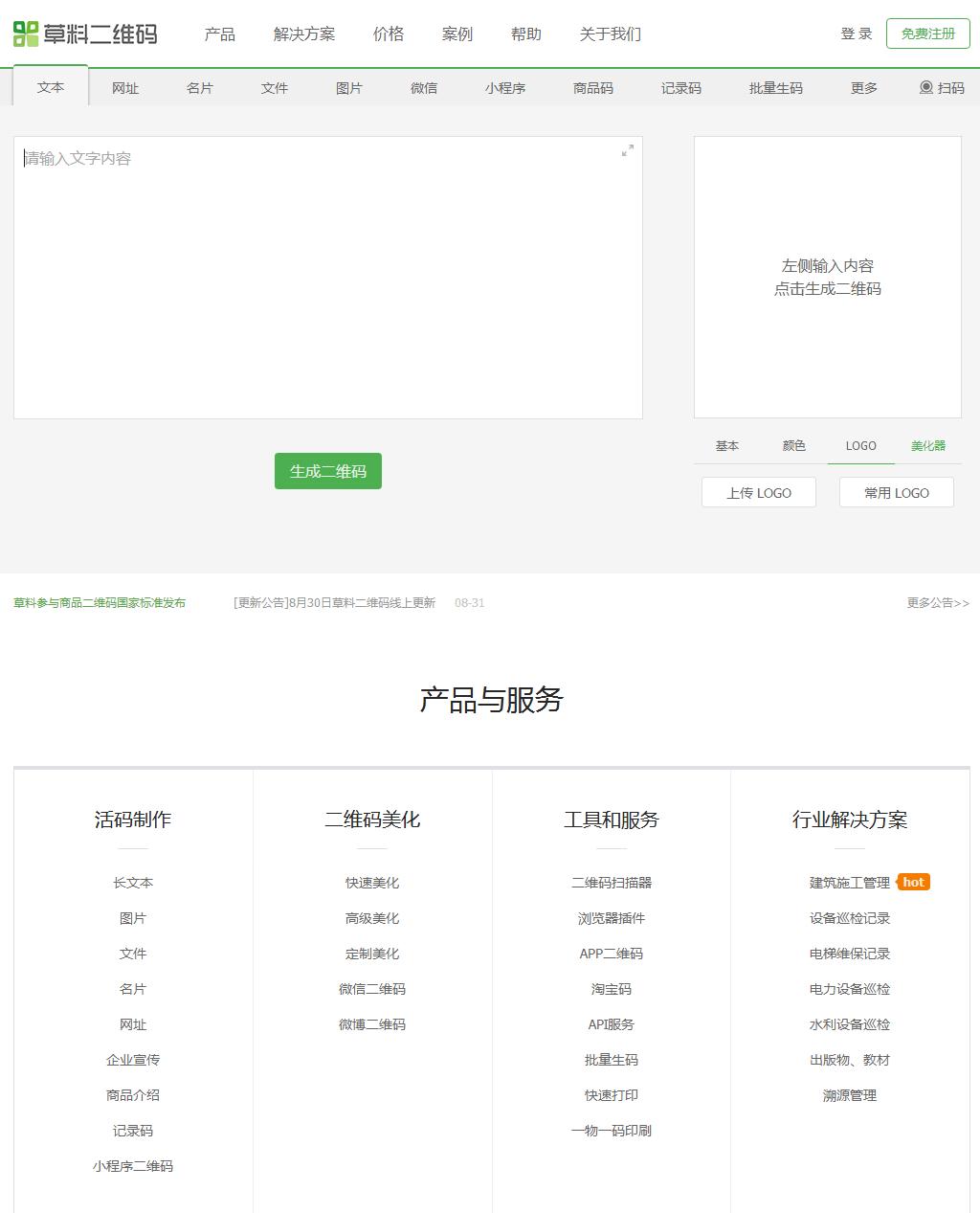Click the 常用 LOGO button

(896, 492)
